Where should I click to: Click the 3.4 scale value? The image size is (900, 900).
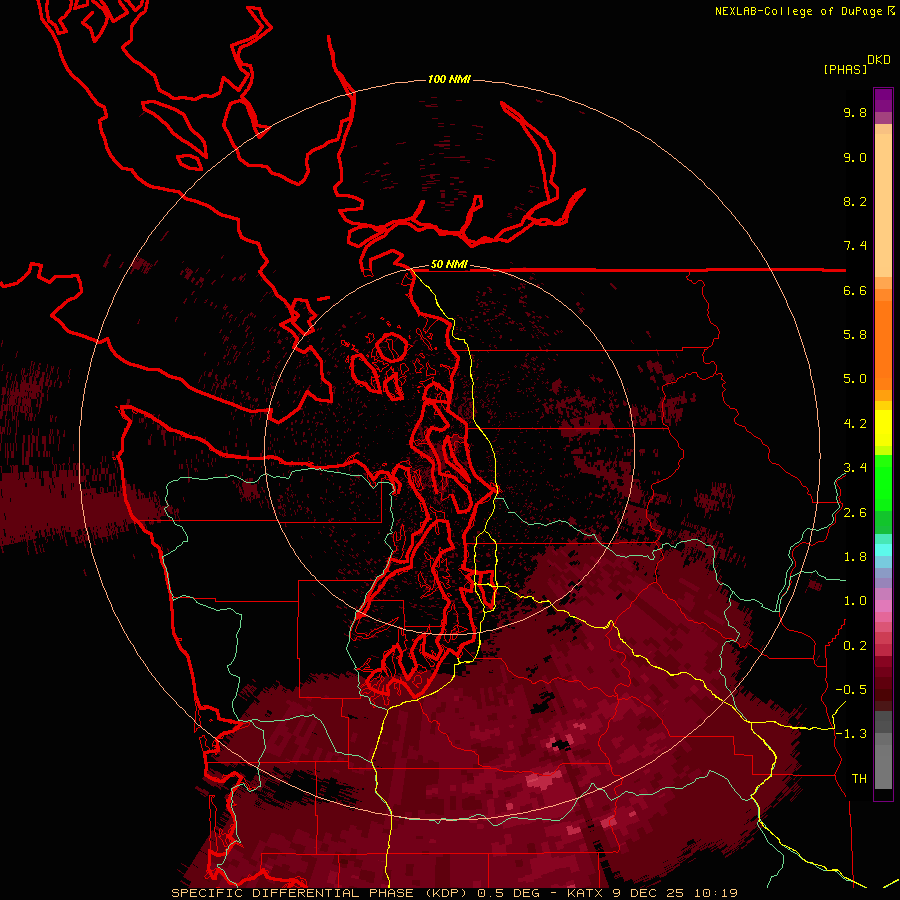pyautogui.click(x=855, y=468)
